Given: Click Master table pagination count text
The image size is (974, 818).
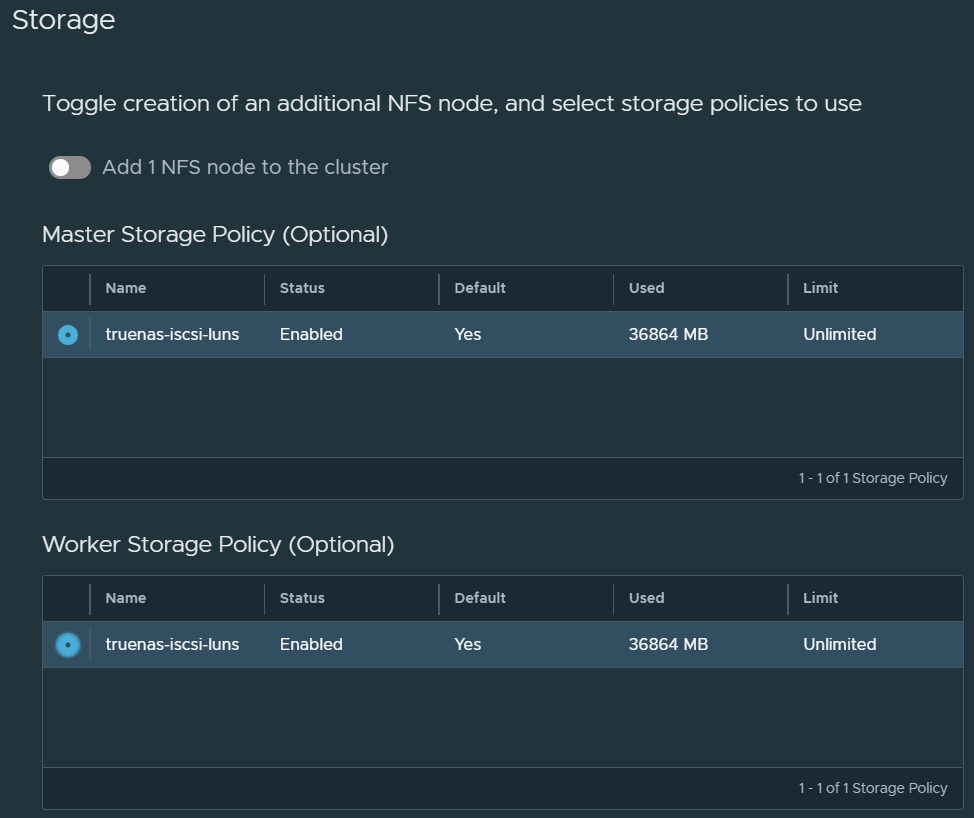Looking at the screenshot, I should pyautogui.click(x=872, y=478).
